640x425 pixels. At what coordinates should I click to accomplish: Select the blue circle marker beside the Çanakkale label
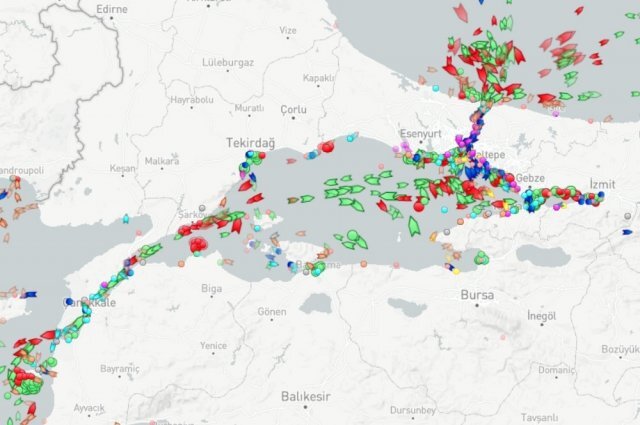pyautogui.click(x=69, y=301)
